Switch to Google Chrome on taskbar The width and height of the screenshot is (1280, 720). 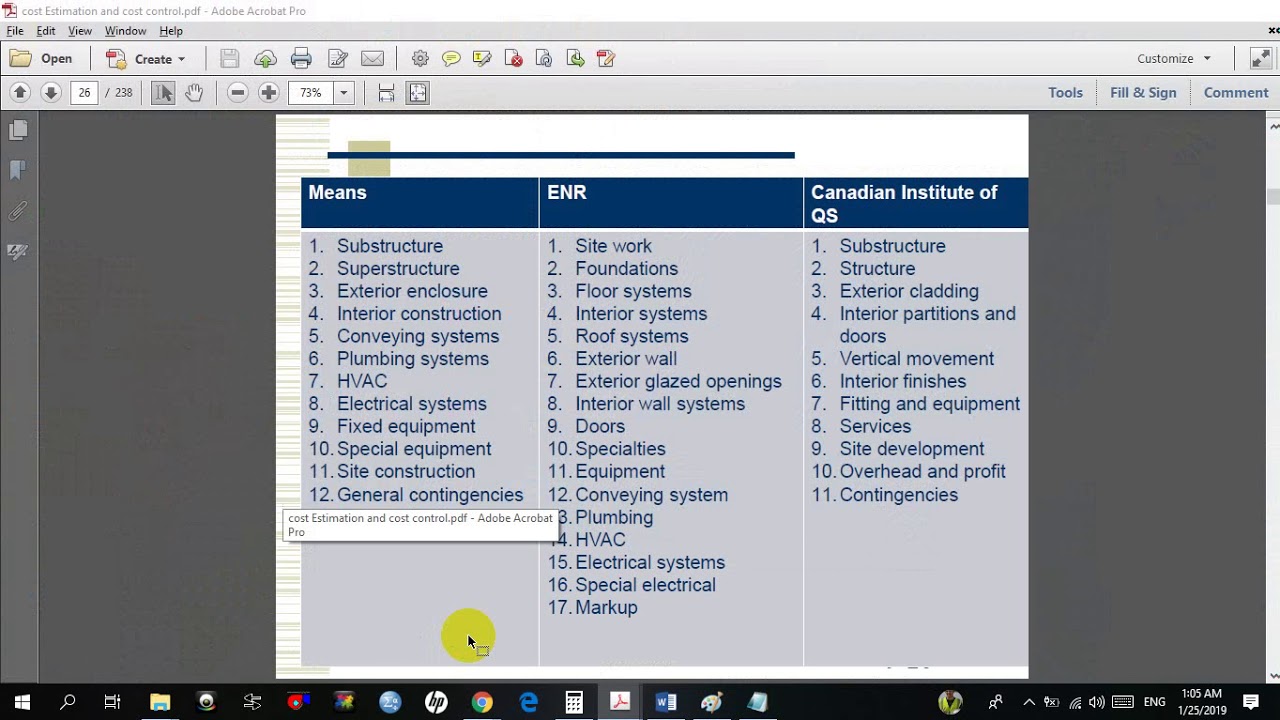coord(482,703)
